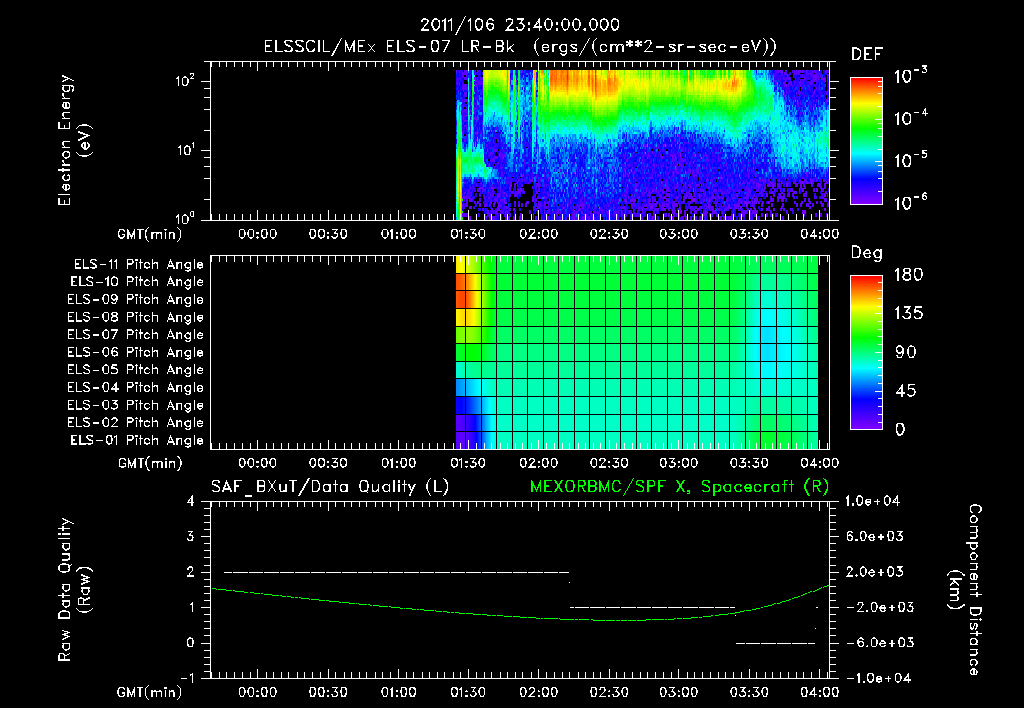Click the ELS-03 Pitch Angle row label
Viewport: 1024px width, 708px height.
click(x=136, y=406)
